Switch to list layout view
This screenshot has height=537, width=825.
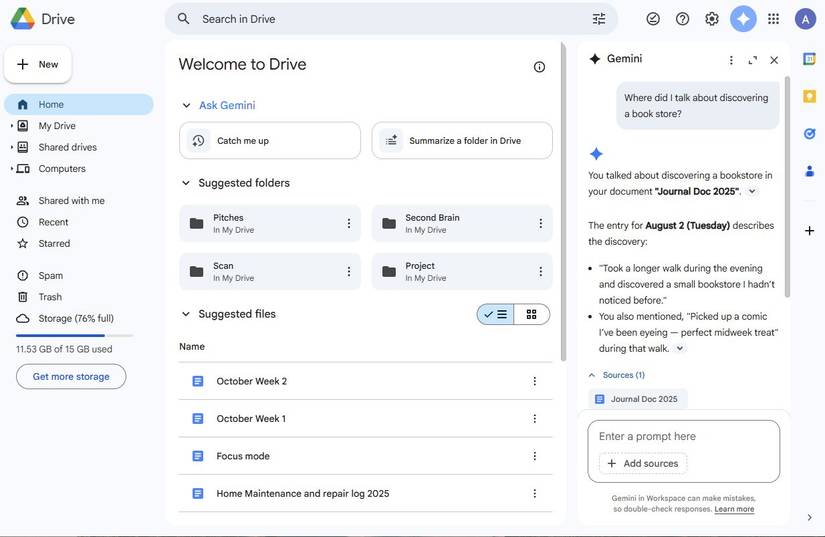(x=495, y=314)
